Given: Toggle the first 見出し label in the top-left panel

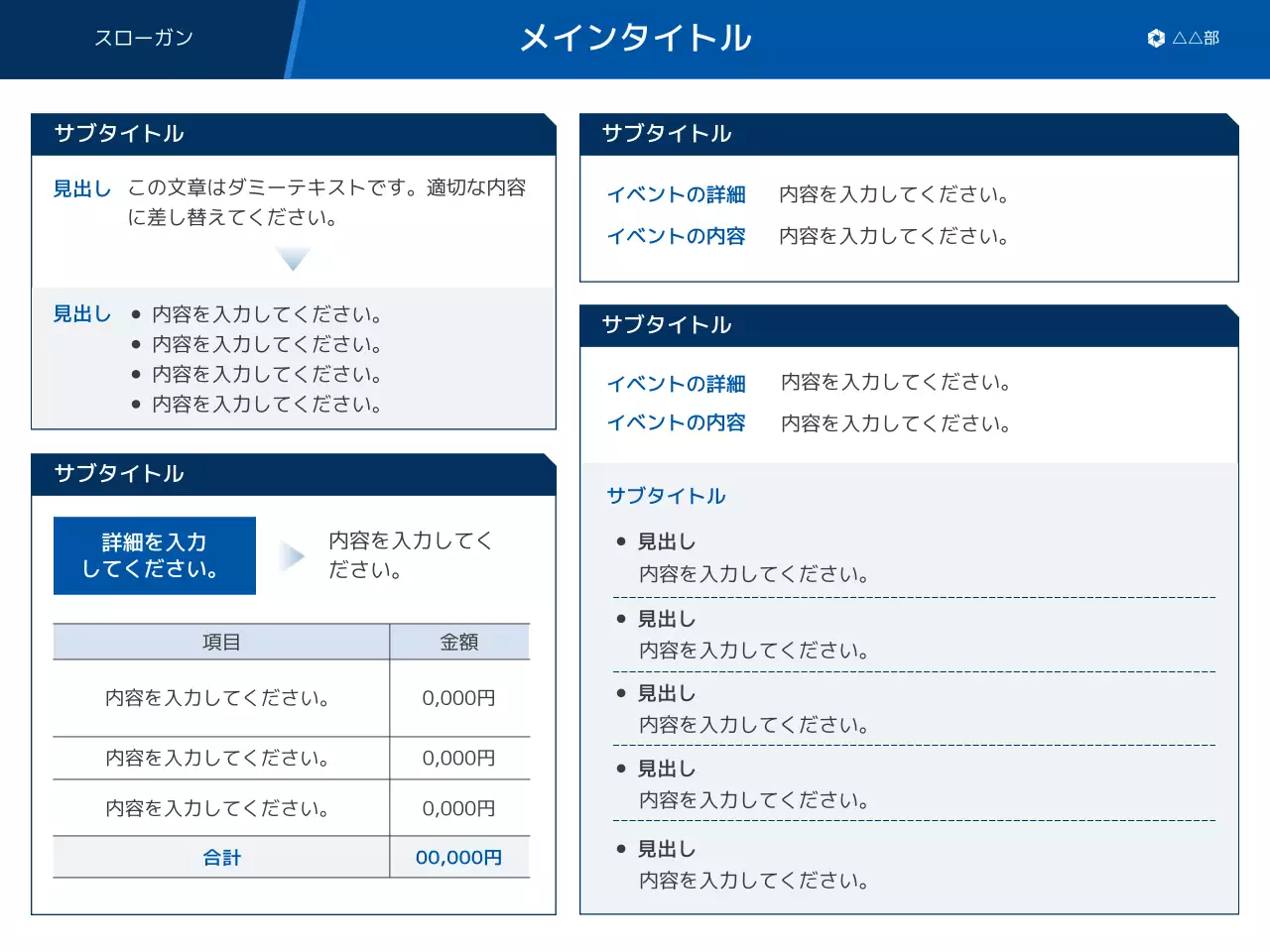Looking at the screenshot, I should point(81,188).
